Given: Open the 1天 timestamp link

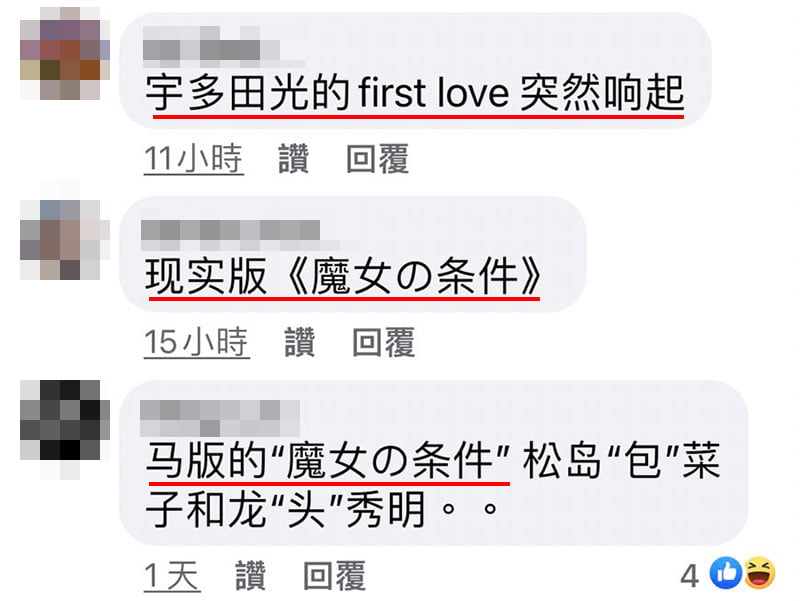Looking at the screenshot, I should (172, 576).
